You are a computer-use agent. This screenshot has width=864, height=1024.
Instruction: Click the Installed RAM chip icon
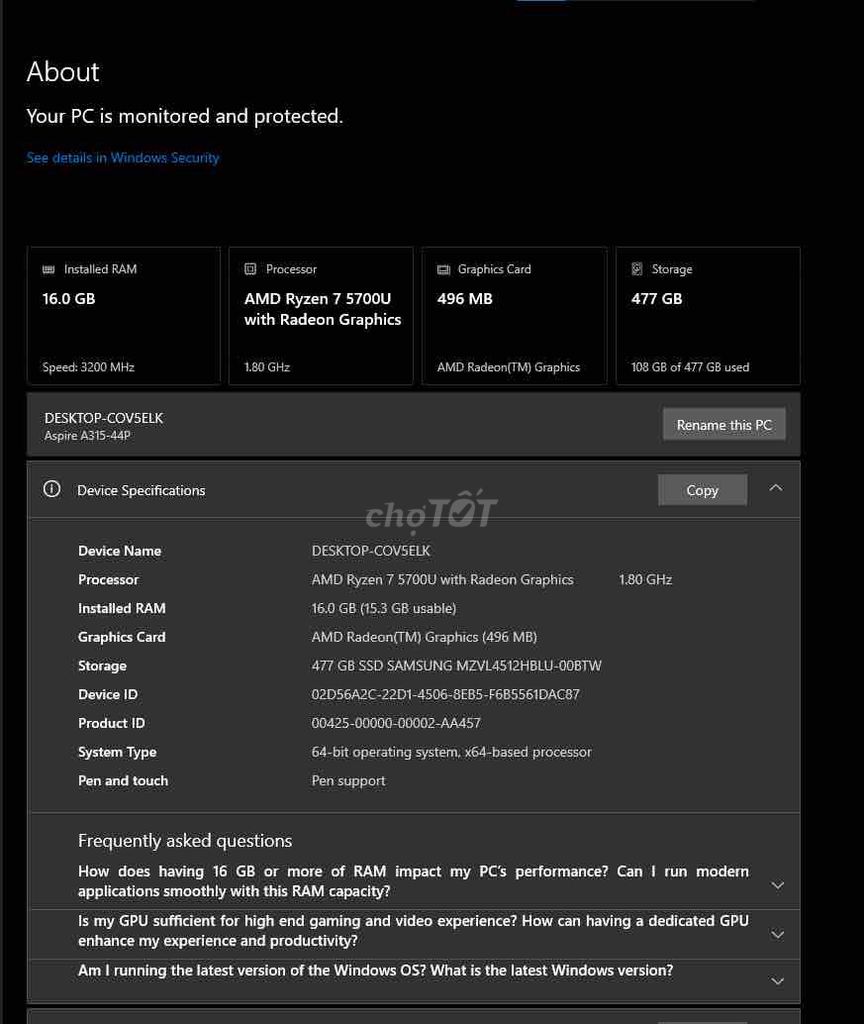click(x=48, y=270)
